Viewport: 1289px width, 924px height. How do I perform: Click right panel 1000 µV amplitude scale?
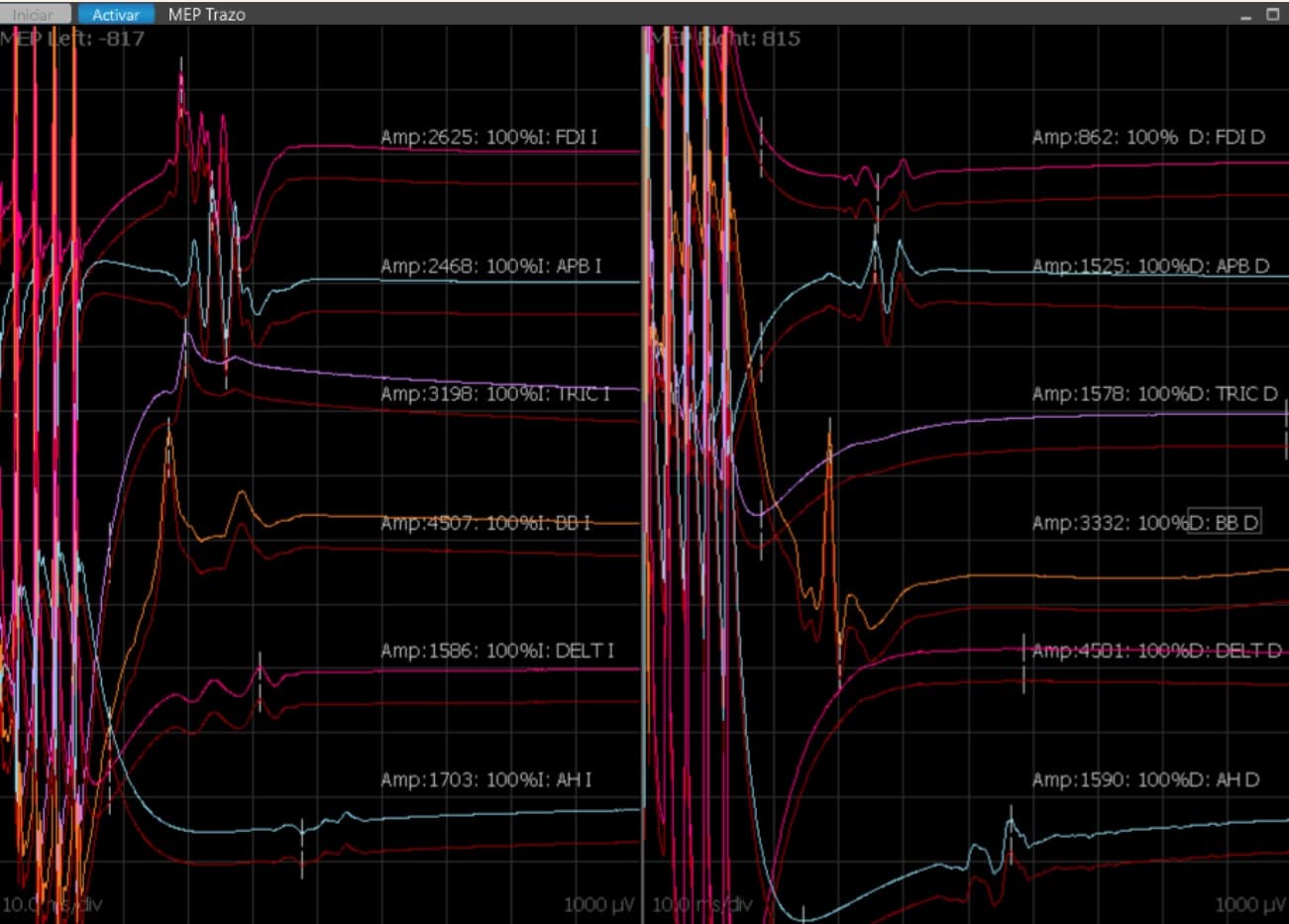pos(1248,904)
